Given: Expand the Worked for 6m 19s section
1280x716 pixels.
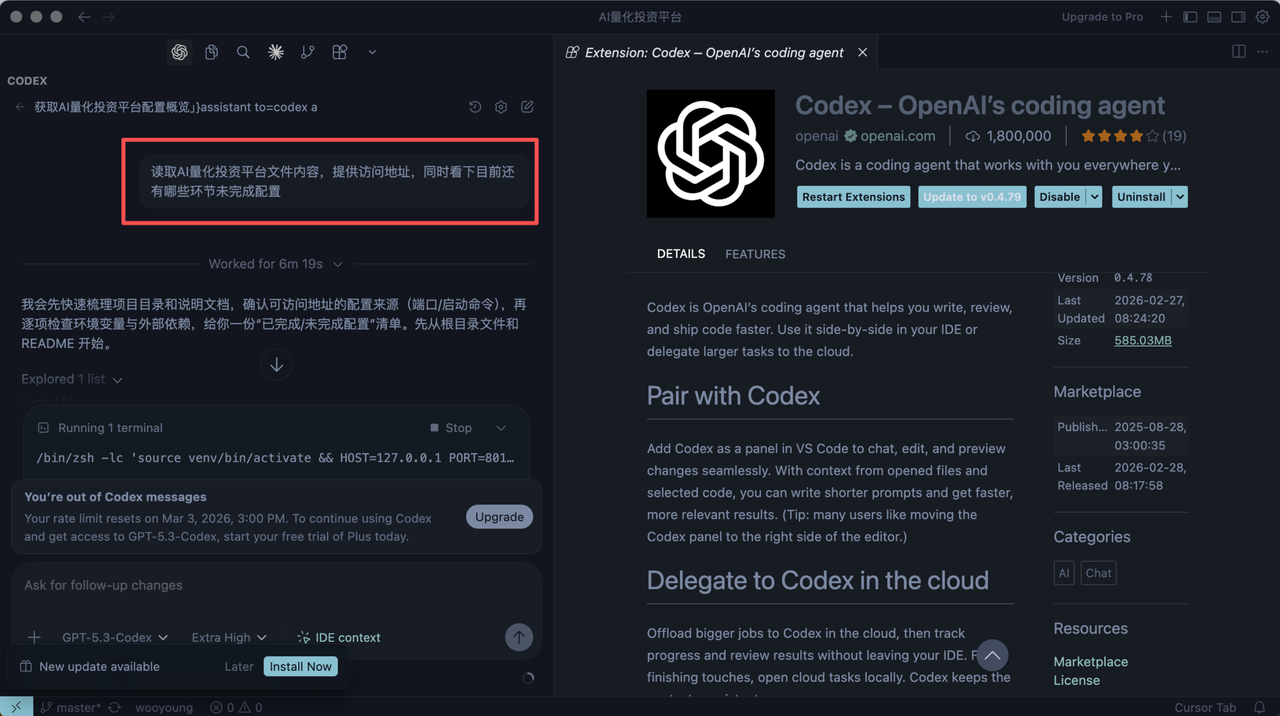Looking at the screenshot, I should click(x=276, y=264).
